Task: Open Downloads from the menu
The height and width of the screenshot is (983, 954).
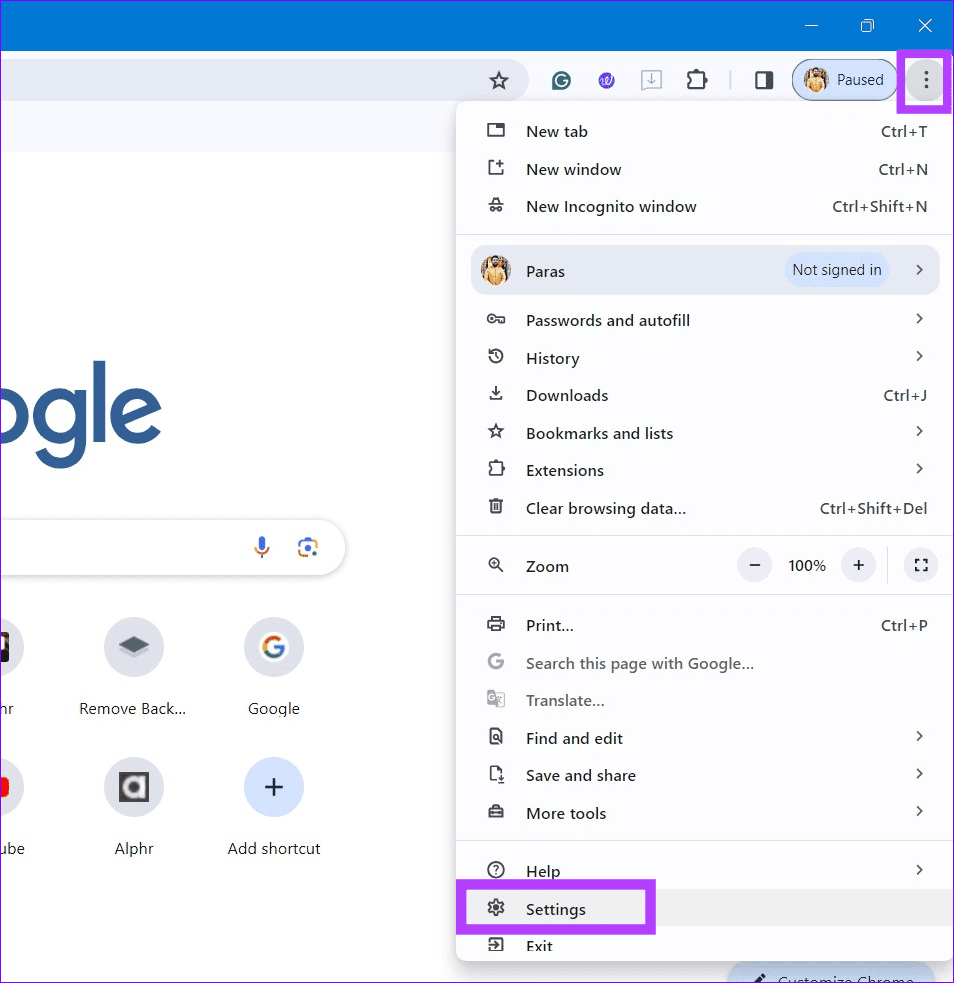Action: pyautogui.click(x=706, y=396)
